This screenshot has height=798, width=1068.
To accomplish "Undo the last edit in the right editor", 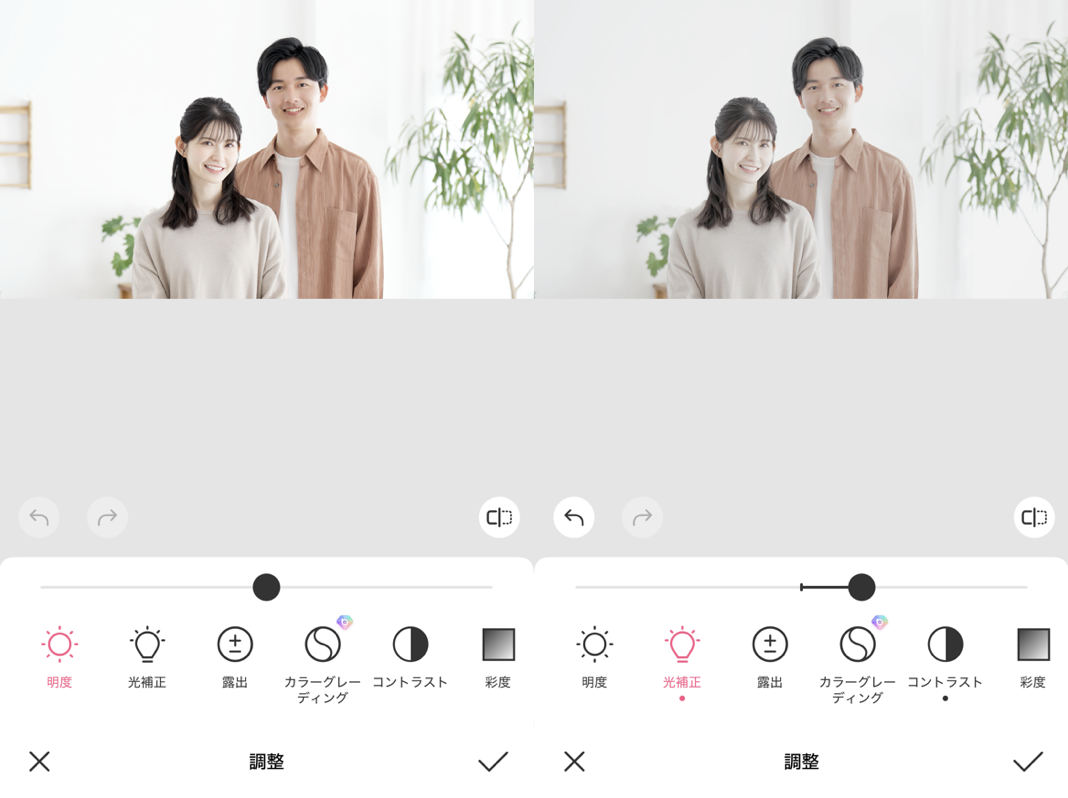I will [x=573, y=517].
